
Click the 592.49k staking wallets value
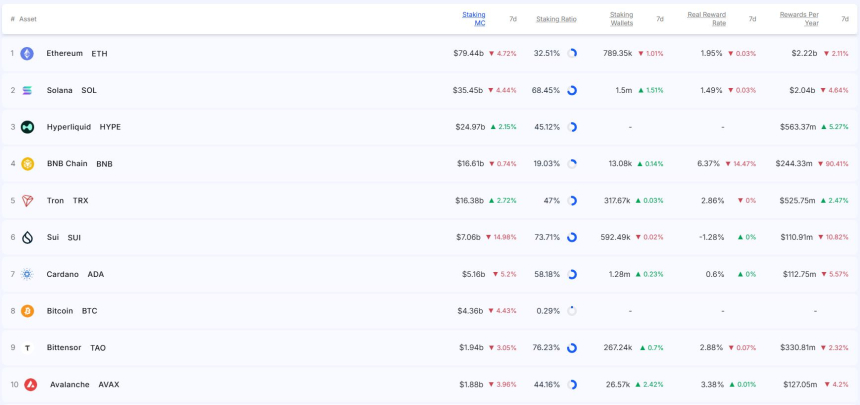coord(617,238)
